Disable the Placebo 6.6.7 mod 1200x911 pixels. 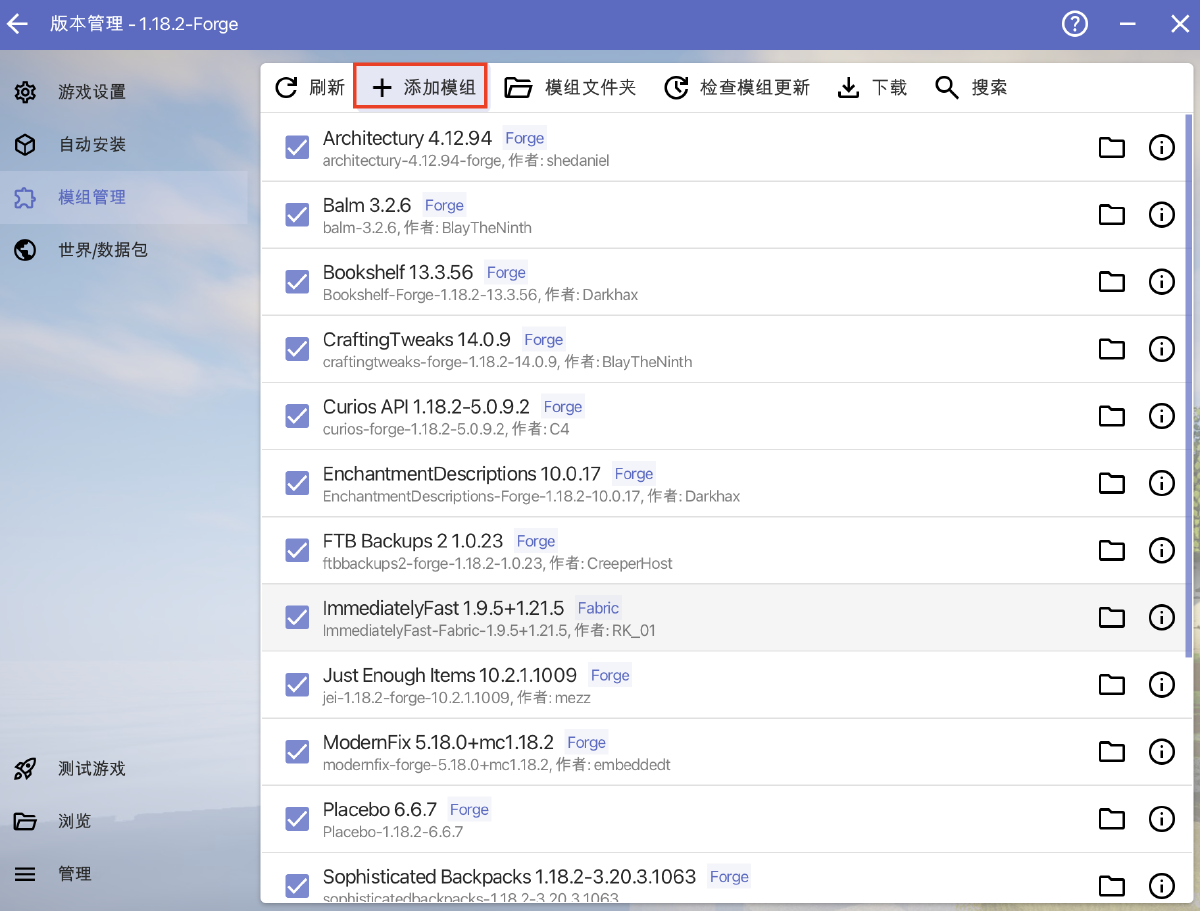pyautogui.click(x=297, y=819)
